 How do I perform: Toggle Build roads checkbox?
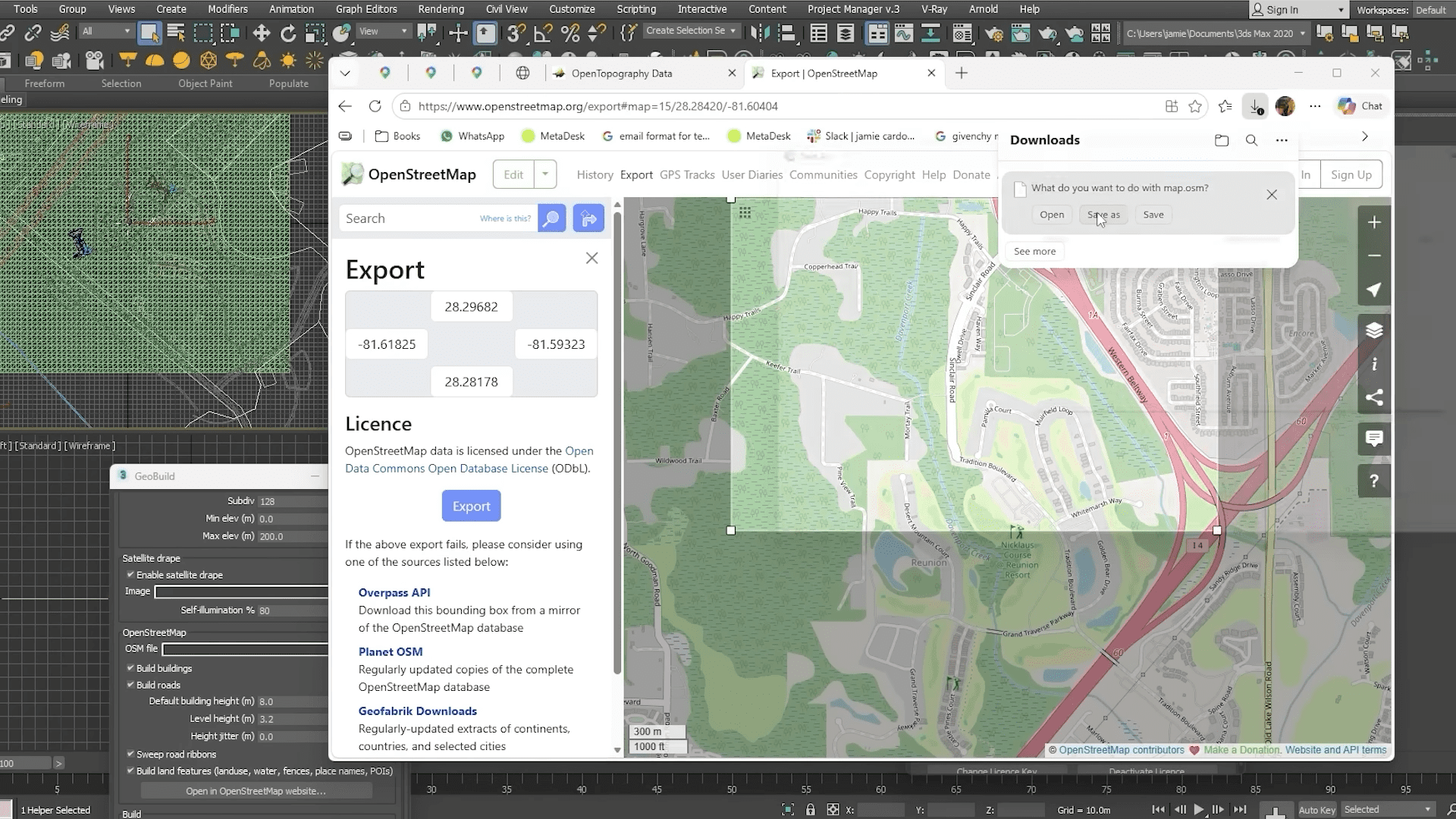click(x=130, y=685)
